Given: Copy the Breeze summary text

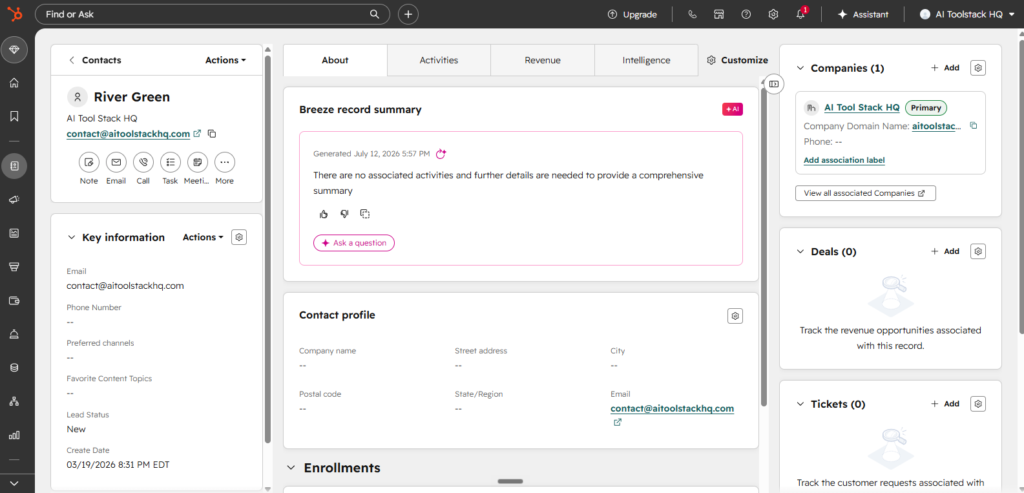Looking at the screenshot, I should click(x=365, y=214).
